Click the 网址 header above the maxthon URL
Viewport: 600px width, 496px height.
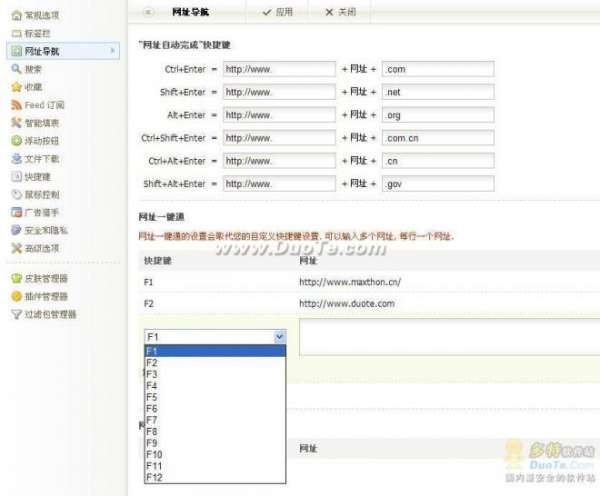click(x=308, y=261)
